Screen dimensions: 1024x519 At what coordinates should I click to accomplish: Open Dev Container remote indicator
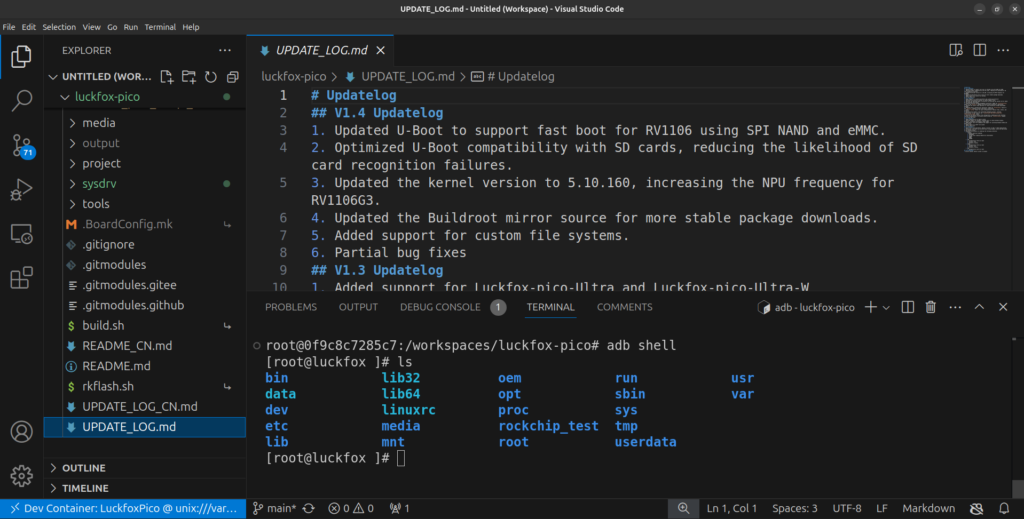(123, 509)
